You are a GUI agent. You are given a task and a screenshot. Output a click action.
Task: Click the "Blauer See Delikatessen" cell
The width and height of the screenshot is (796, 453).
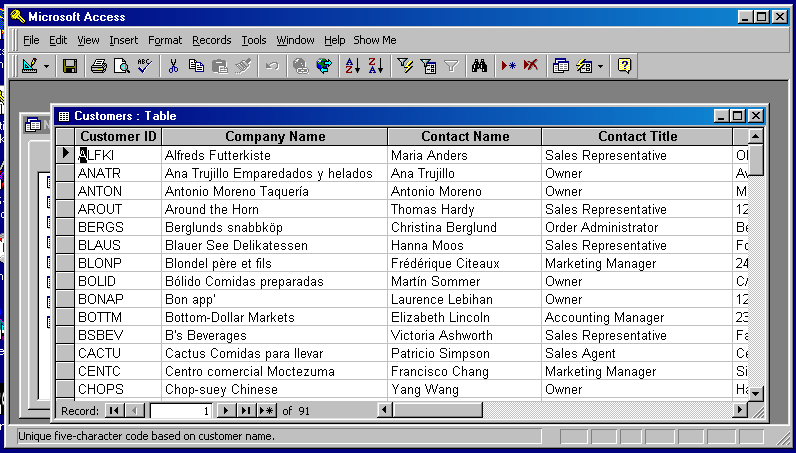275,245
